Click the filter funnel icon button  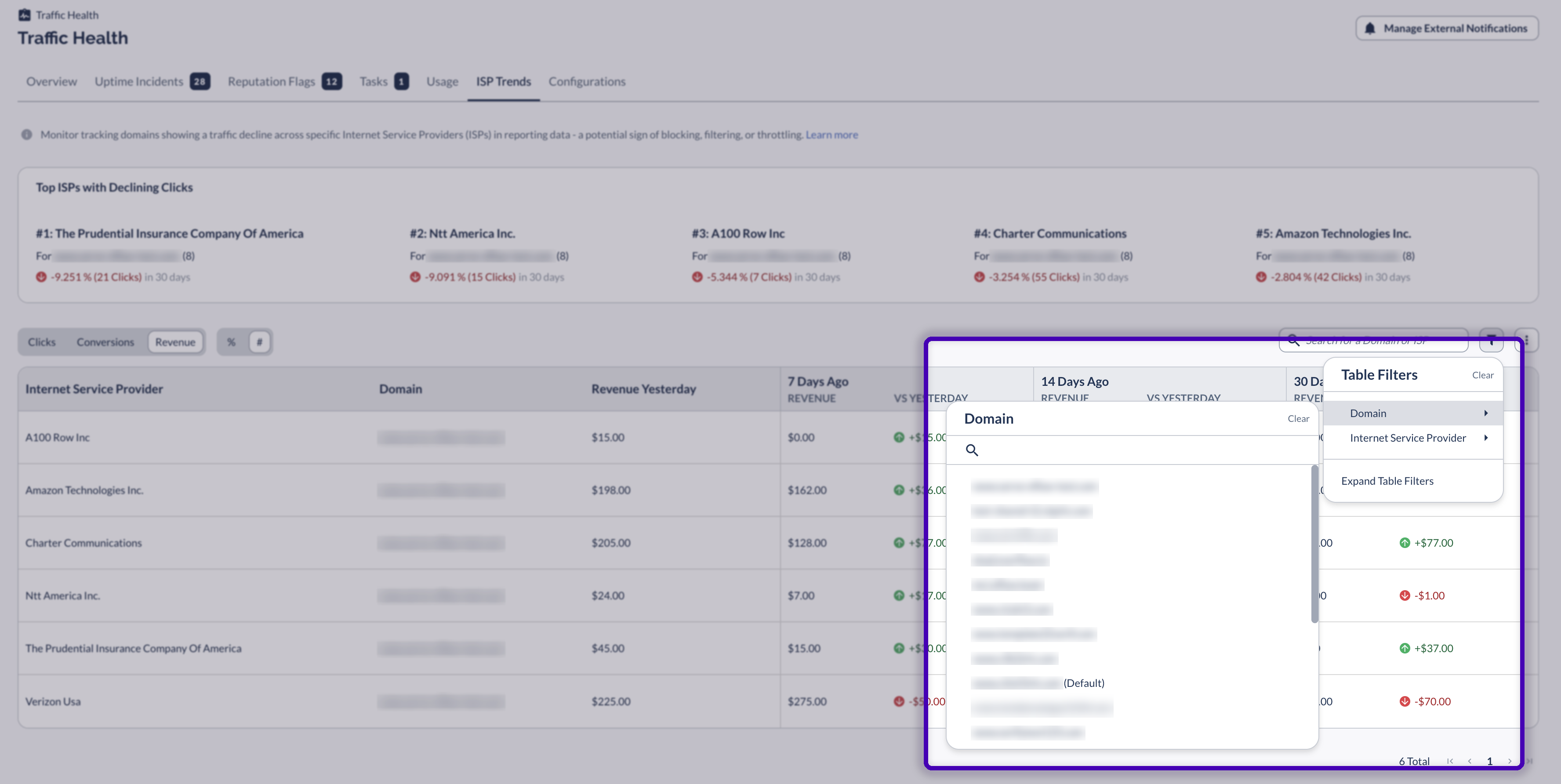click(x=1491, y=340)
